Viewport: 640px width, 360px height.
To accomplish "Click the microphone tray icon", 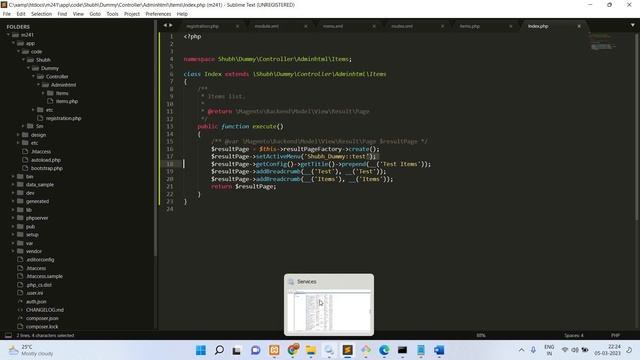I will (x=533, y=350).
